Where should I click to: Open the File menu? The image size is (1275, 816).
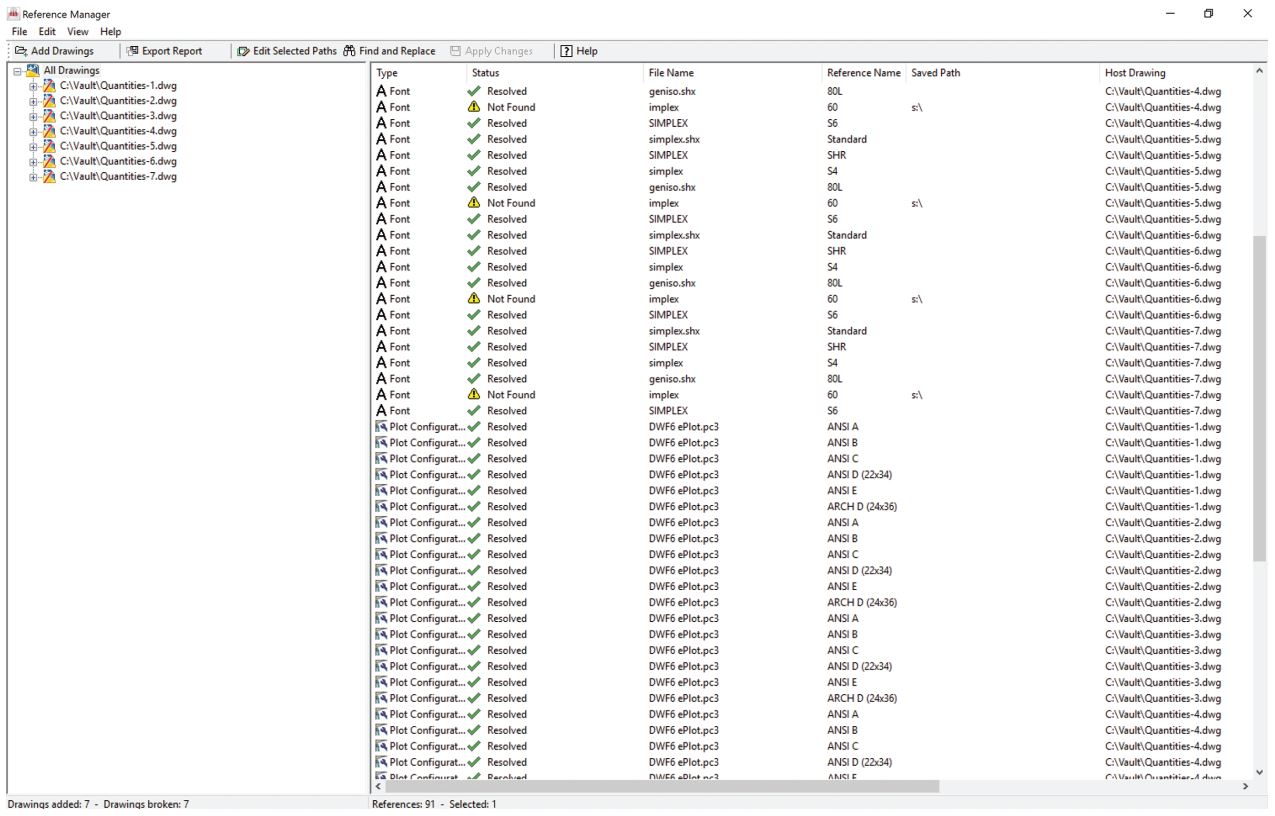click(x=18, y=31)
